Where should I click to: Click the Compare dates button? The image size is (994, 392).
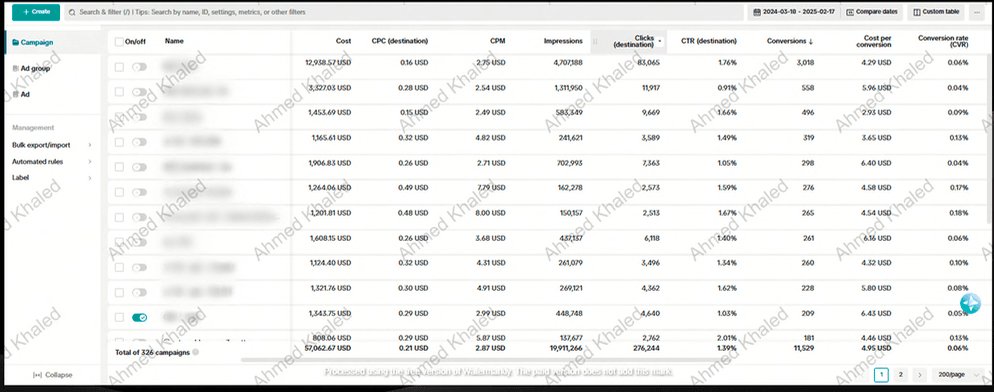pyautogui.click(x=872, y=12)
